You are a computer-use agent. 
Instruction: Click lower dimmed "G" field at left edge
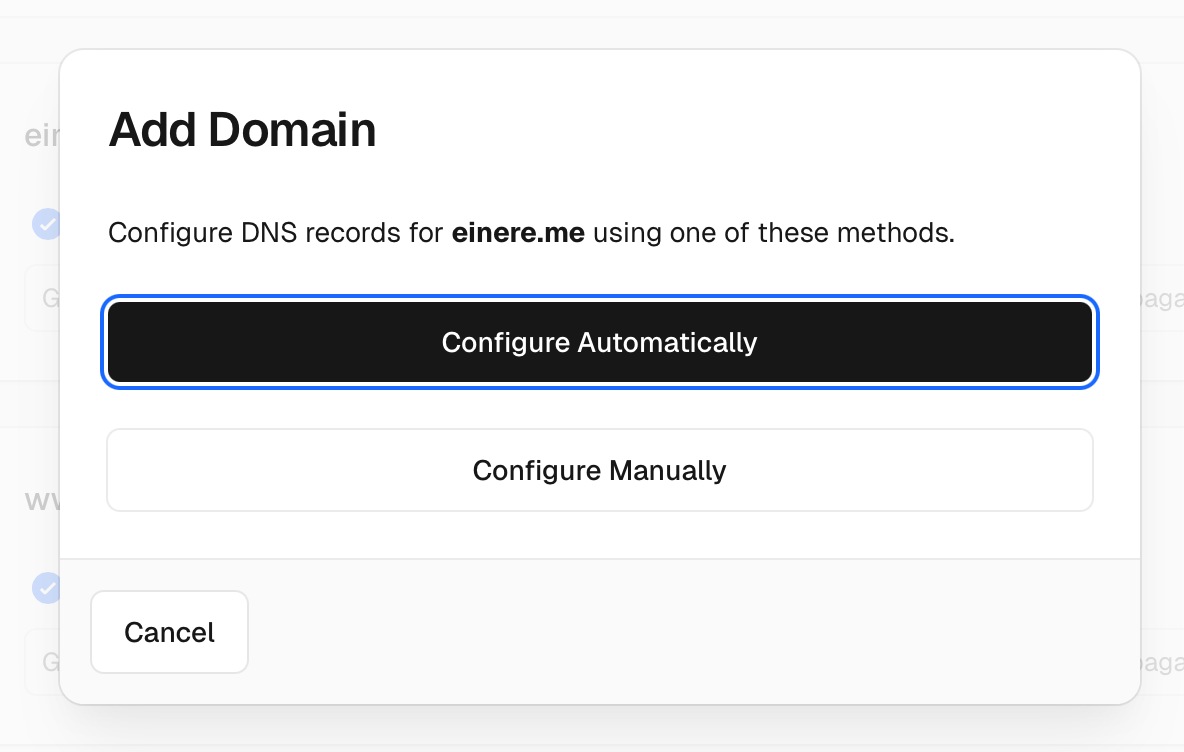tap(49, 662)
